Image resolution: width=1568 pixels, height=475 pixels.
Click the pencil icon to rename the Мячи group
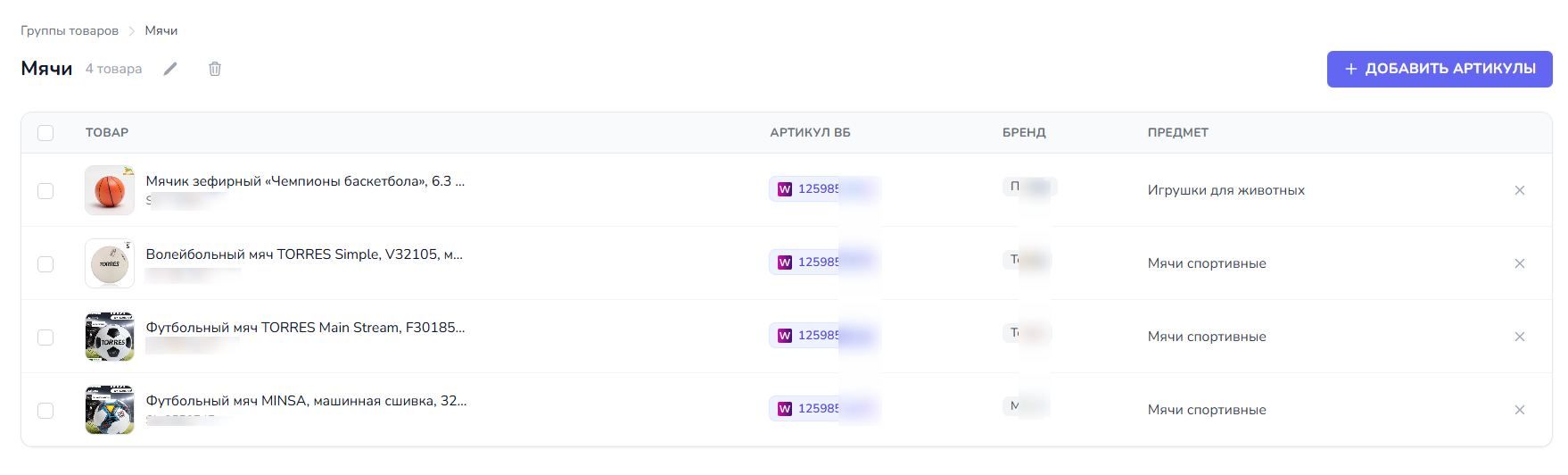[170, 69]
